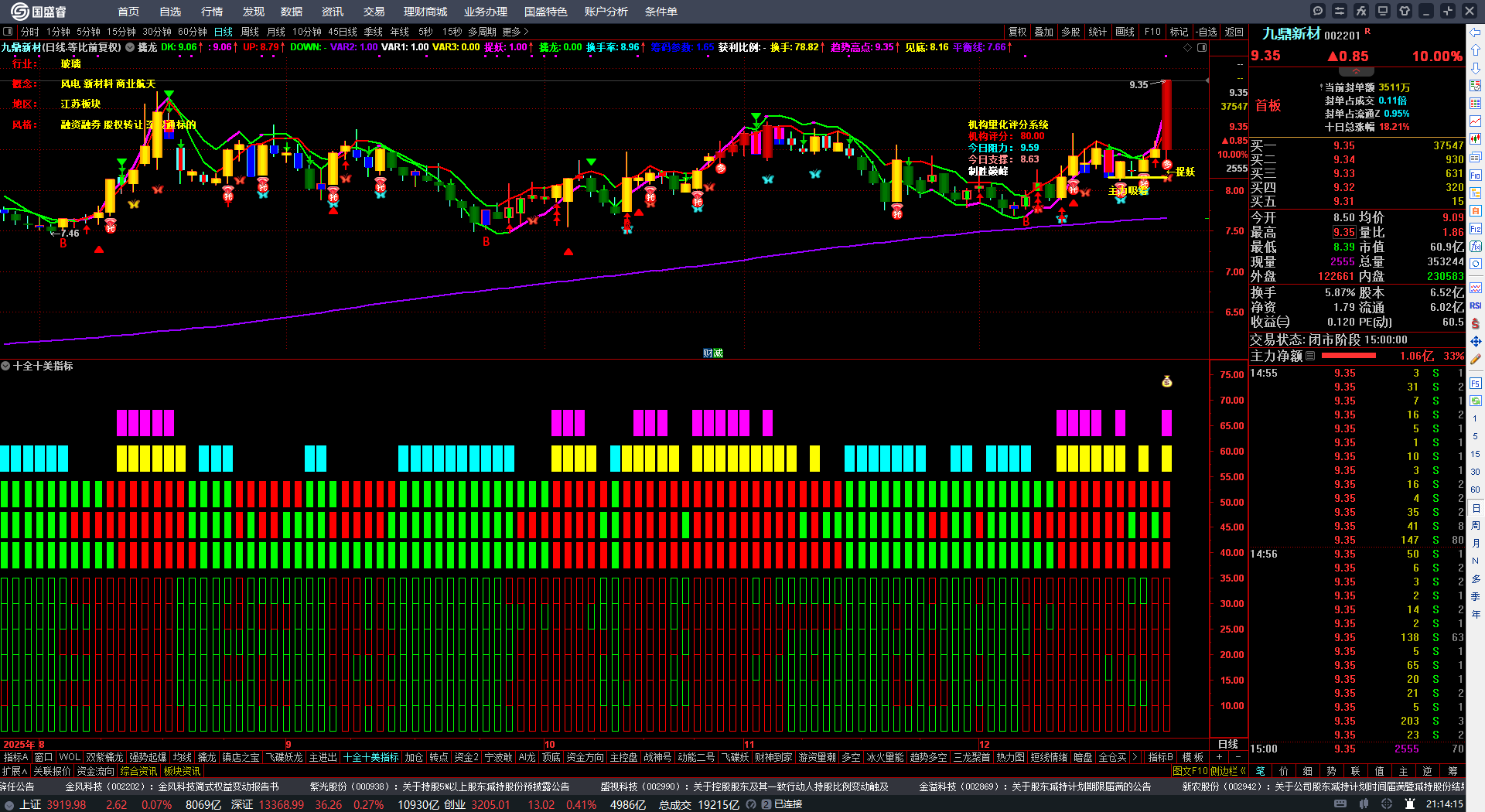Open the 紫光股份 shareholder reduction announcement
Screen dimensions: 1485x812
[x=439, y=786]
